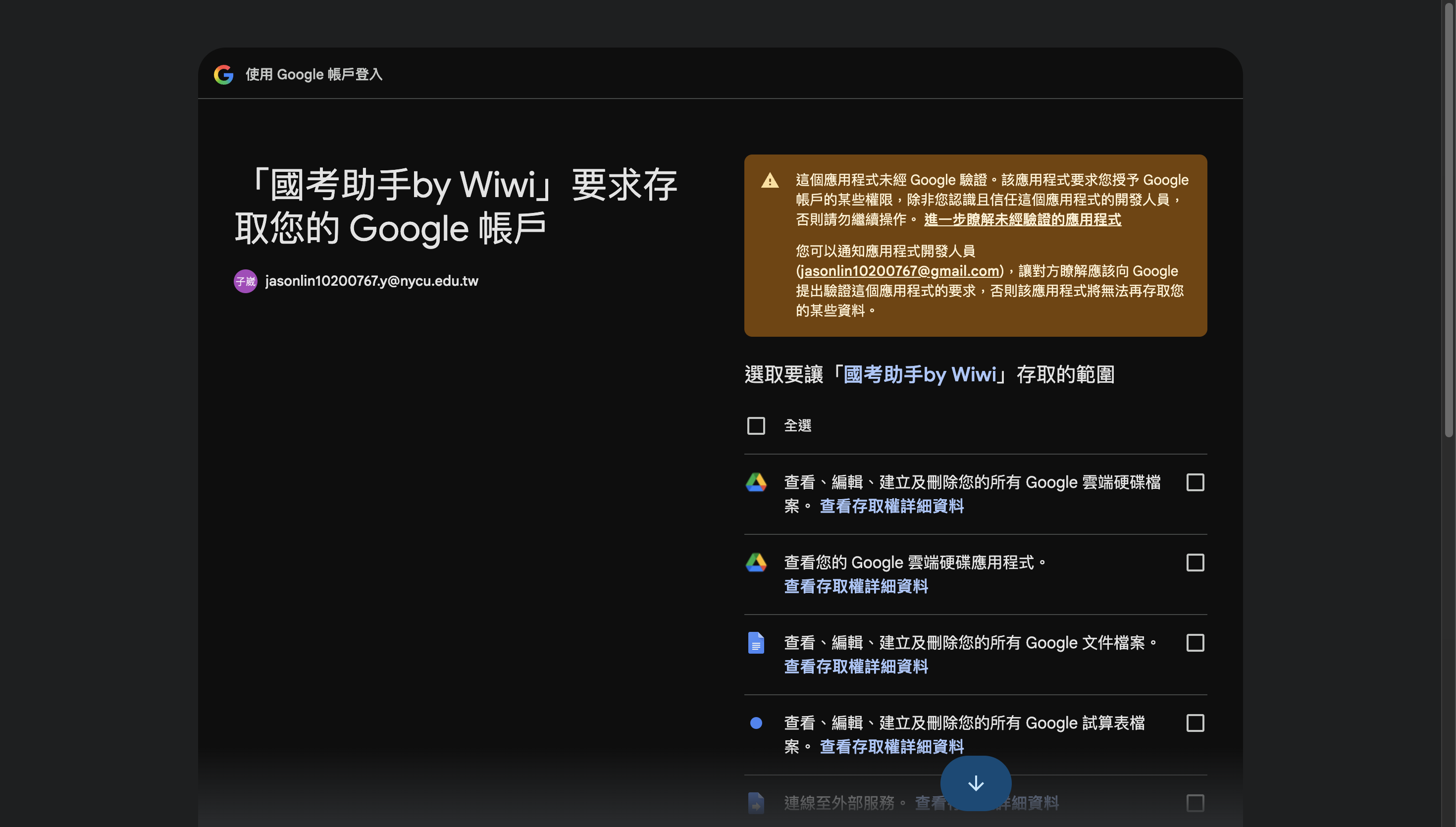The height and width of the screenshot is (827, 1456).
Task: Click the 全選 label text
Action: (x=797, y=425)
